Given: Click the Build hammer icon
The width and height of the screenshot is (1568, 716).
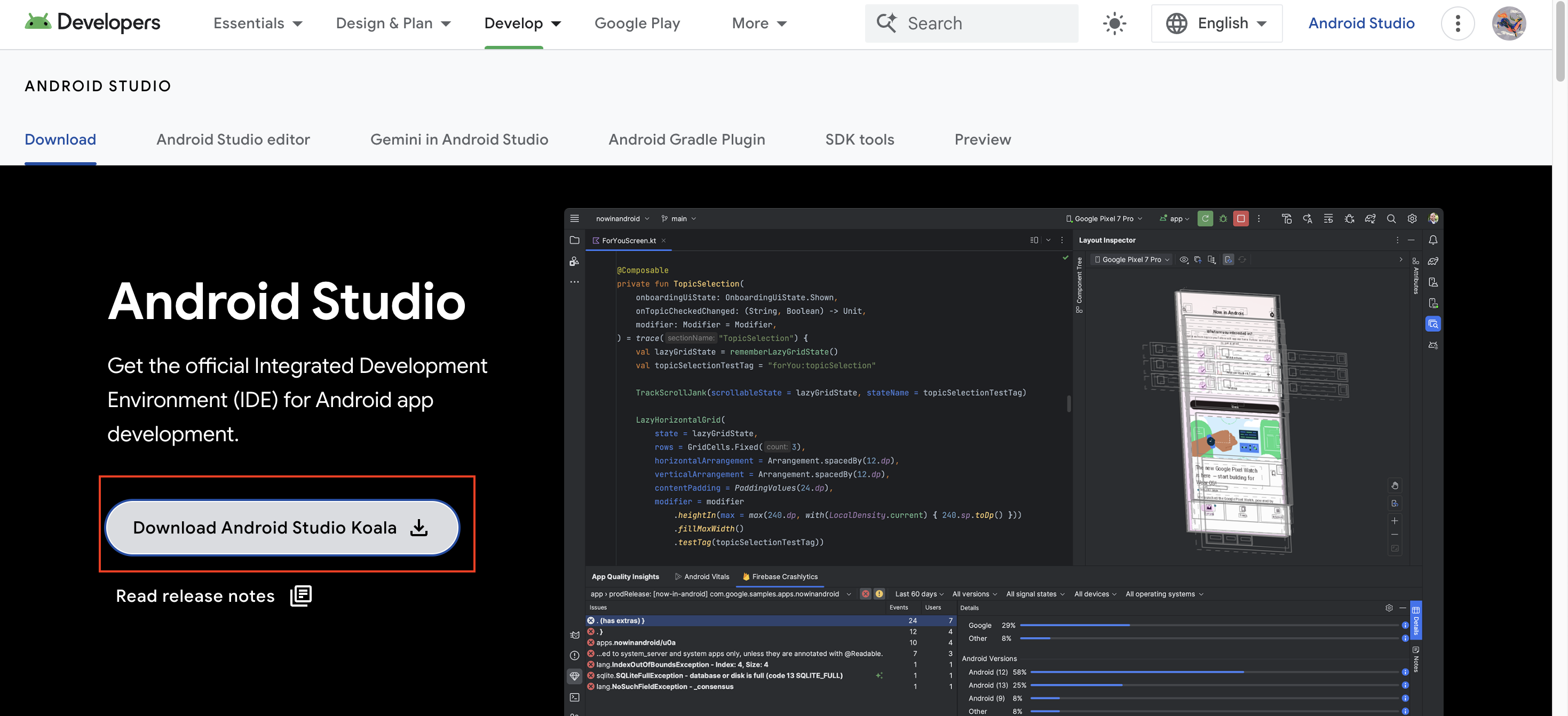Looking at the screenshot, I should coord(1286,219).
